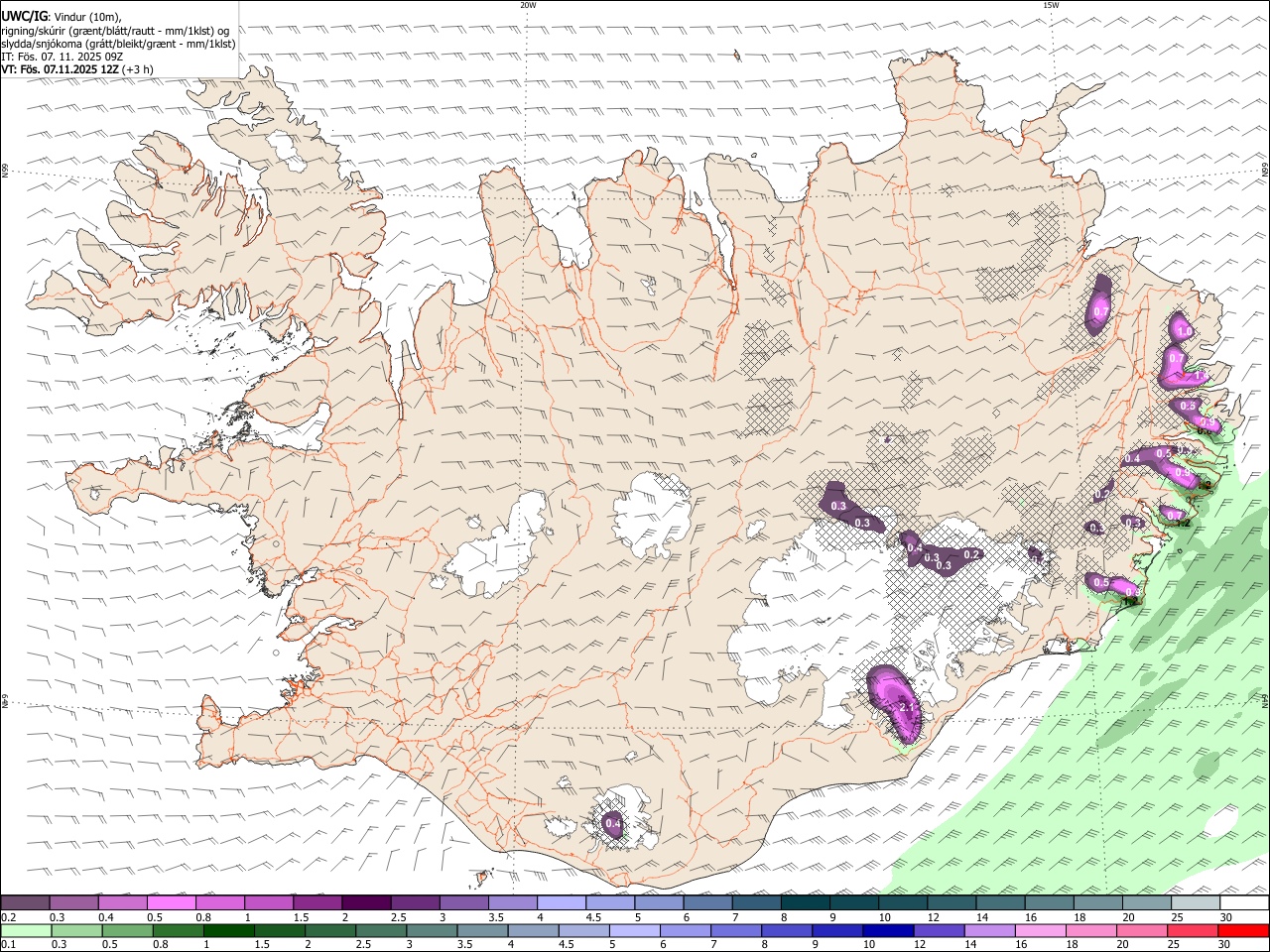Click the dark mauve 0.2 legend swatch
The image size is (1270, 952).
coord(25,902)
